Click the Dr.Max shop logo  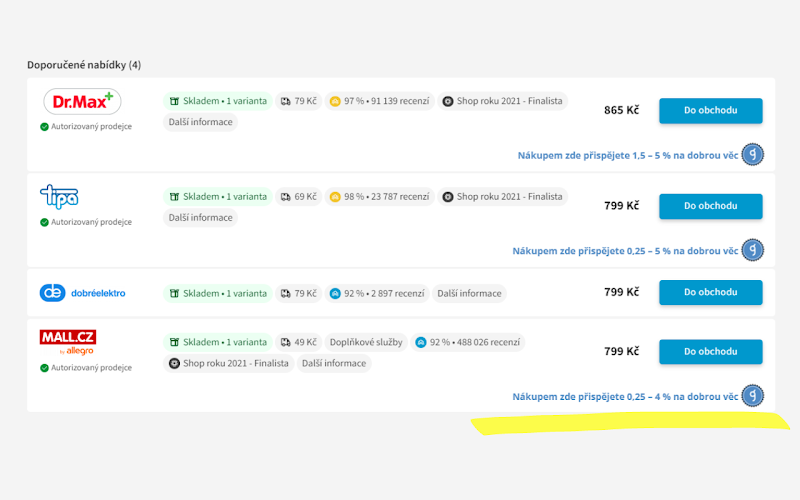point(82,102)
